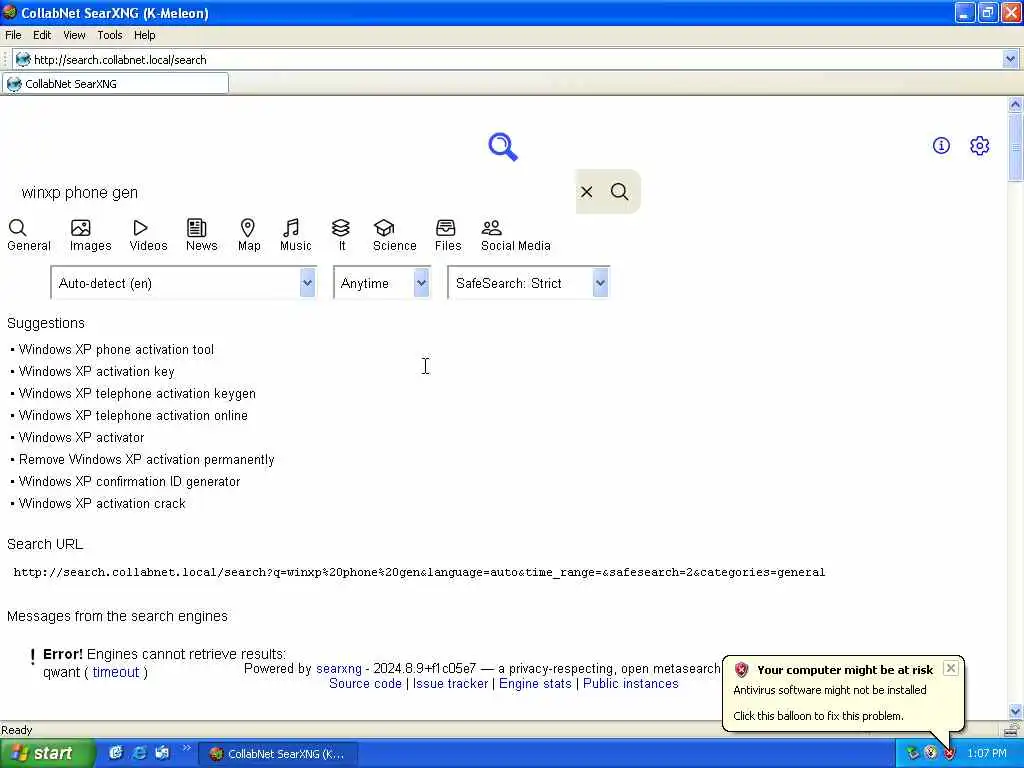Click the K-Meleon title bar icon
1024x768 pixels.
coord(9,12)
